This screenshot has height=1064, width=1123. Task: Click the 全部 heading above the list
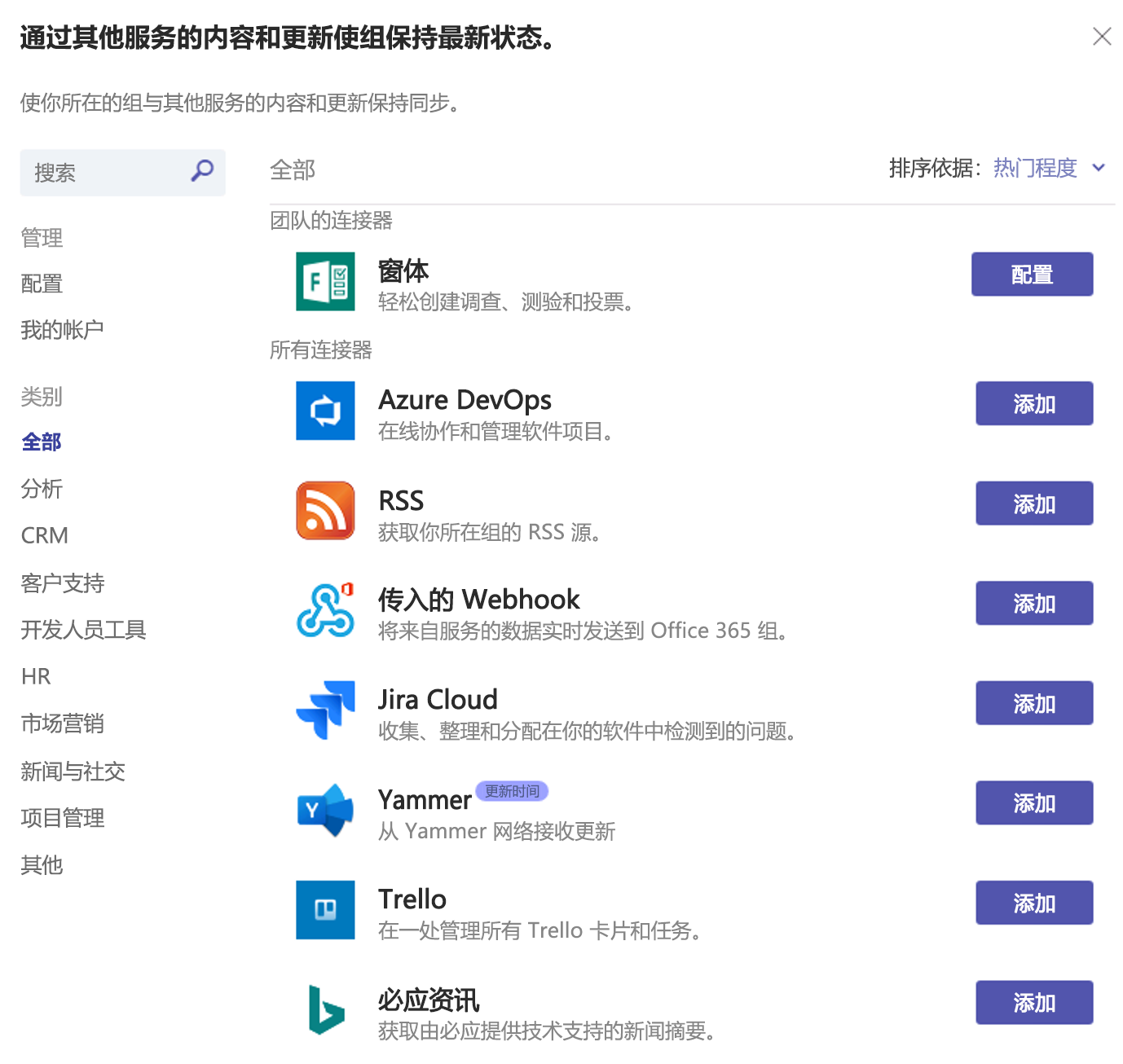(293, 169)
